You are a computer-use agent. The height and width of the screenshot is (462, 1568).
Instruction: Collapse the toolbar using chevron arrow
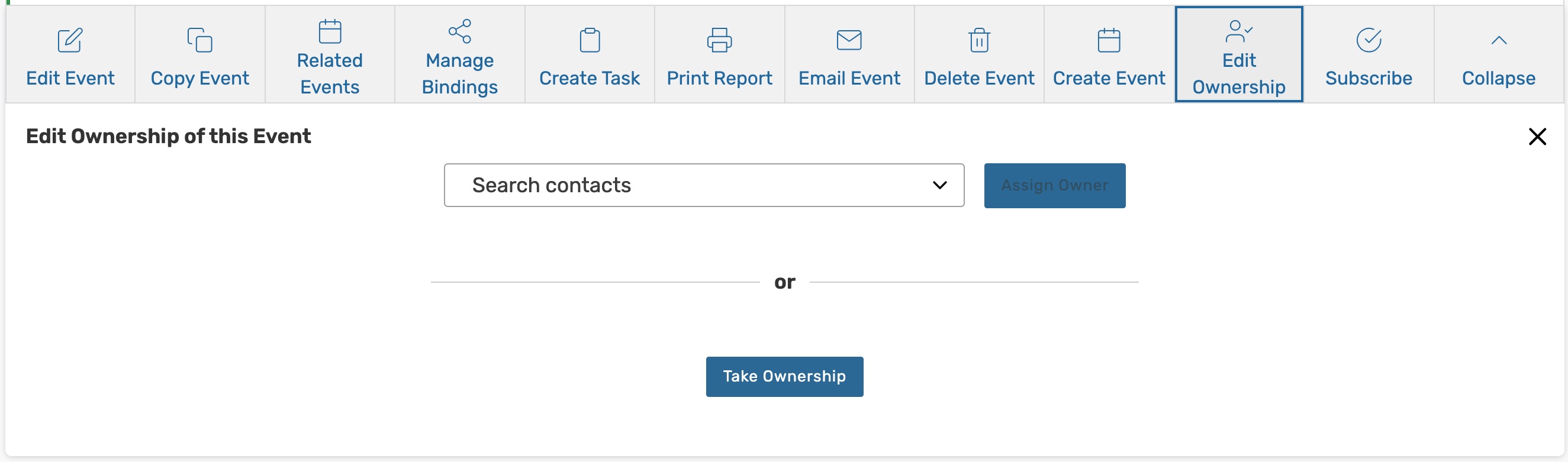click(x=1499, y=40)
